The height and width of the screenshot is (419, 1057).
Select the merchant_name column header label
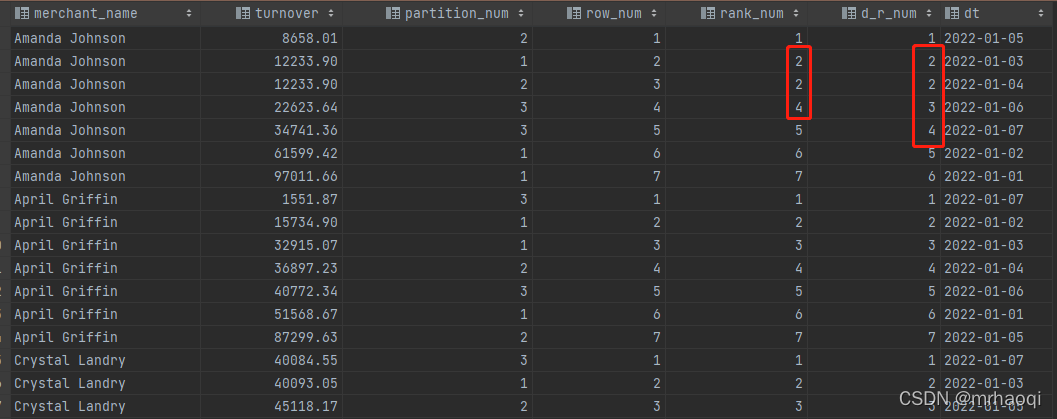point(86,13)
